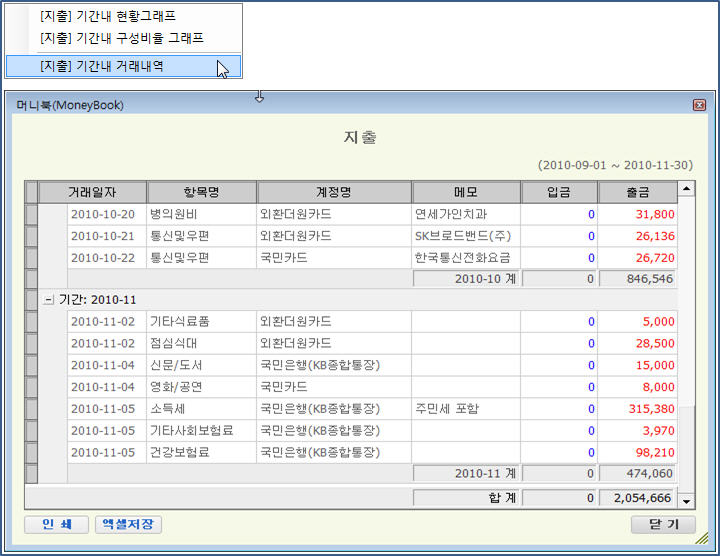Click the 닫기 close button
The height and width of the screenshot is (556, 720).
pyautogui.click(x=663, y=524)
